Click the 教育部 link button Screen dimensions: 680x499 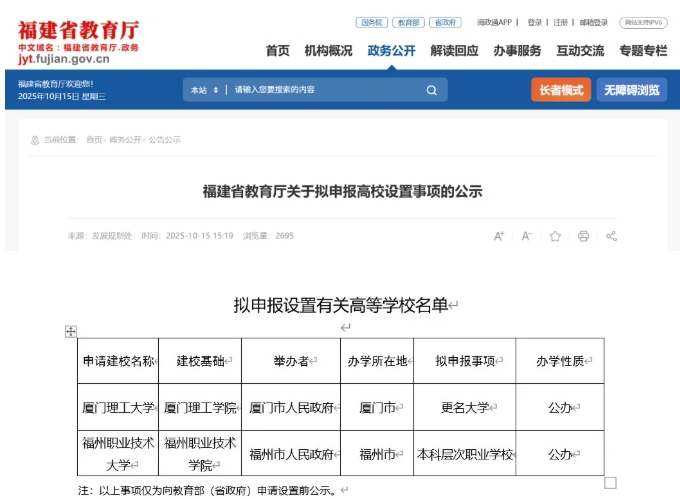pos(407,22)
